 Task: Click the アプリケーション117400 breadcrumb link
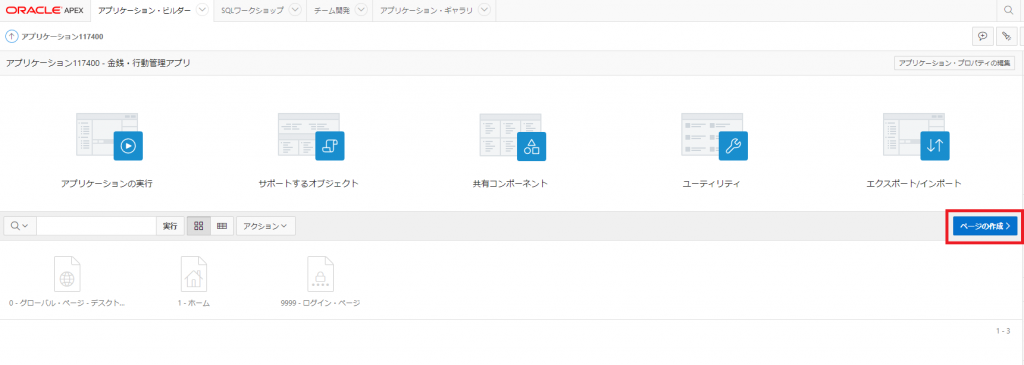(x=62, y=37)
